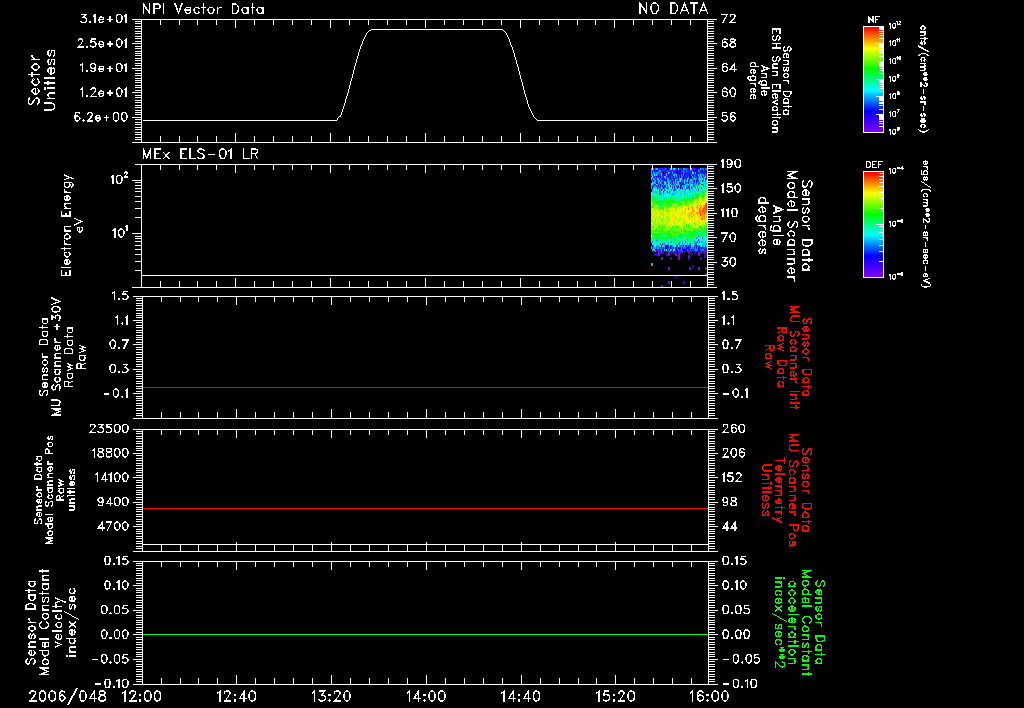Click the red 'MU Scanner Telemetry Pos' title
The width and height of the screenshot is (1024, 708).
pos(786,490)
